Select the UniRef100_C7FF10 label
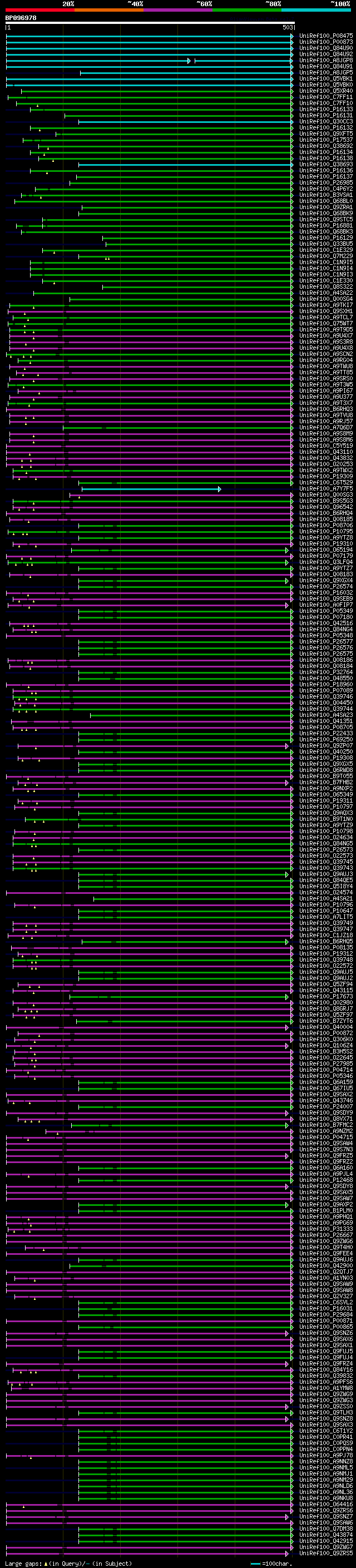This screenshot has width=356, height=1568. click(x=326, y=103)
